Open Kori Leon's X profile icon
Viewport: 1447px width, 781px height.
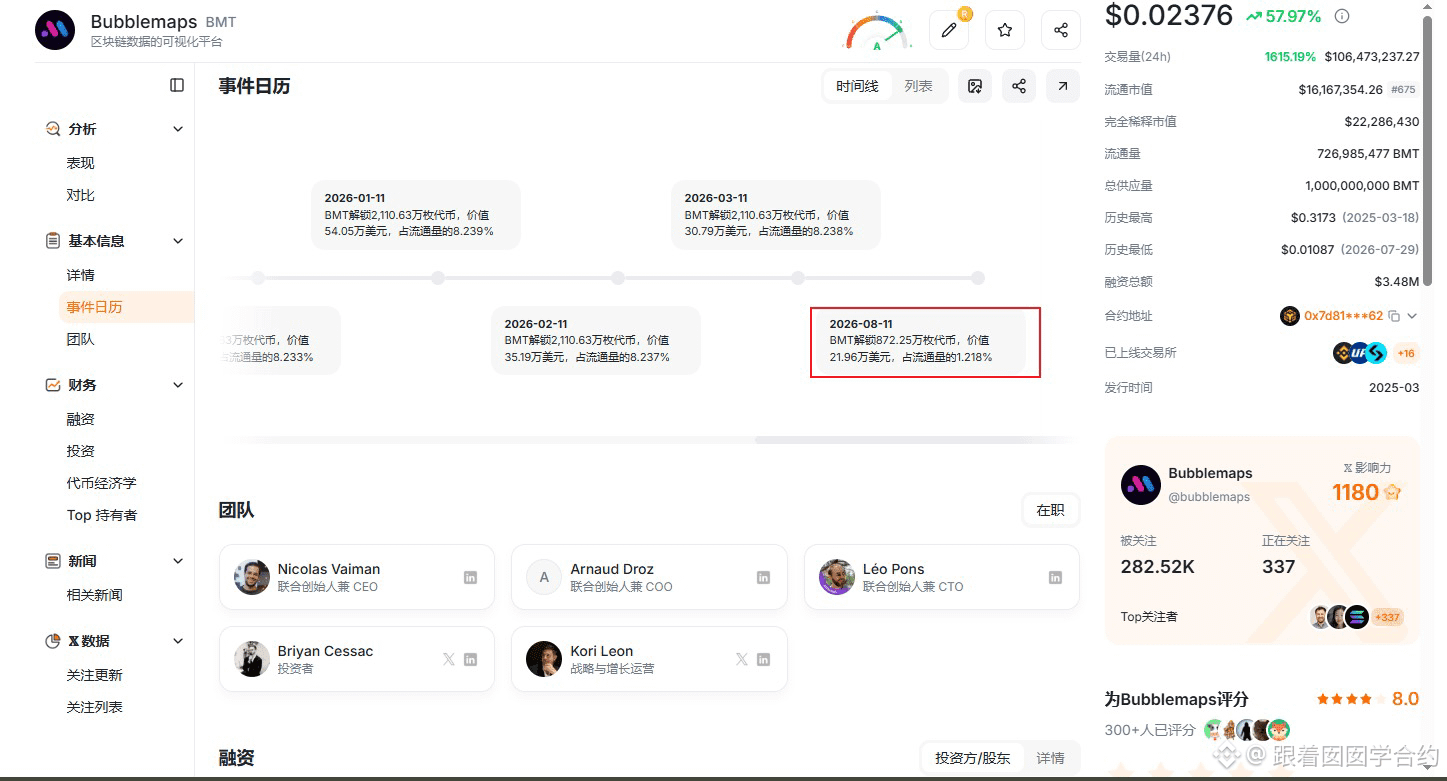(741, 660)
